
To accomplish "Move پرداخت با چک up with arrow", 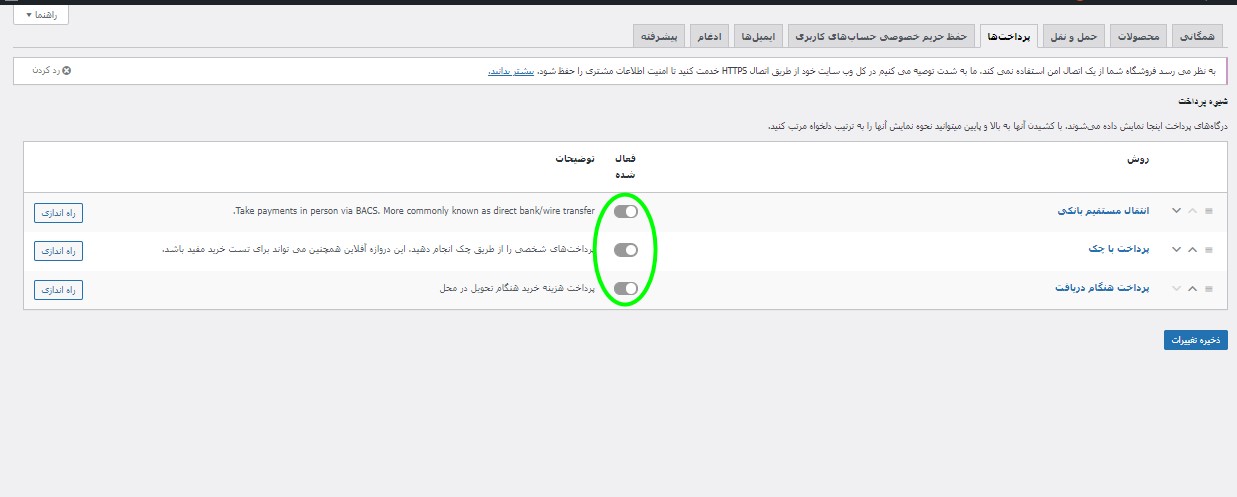I will 1192,249.
